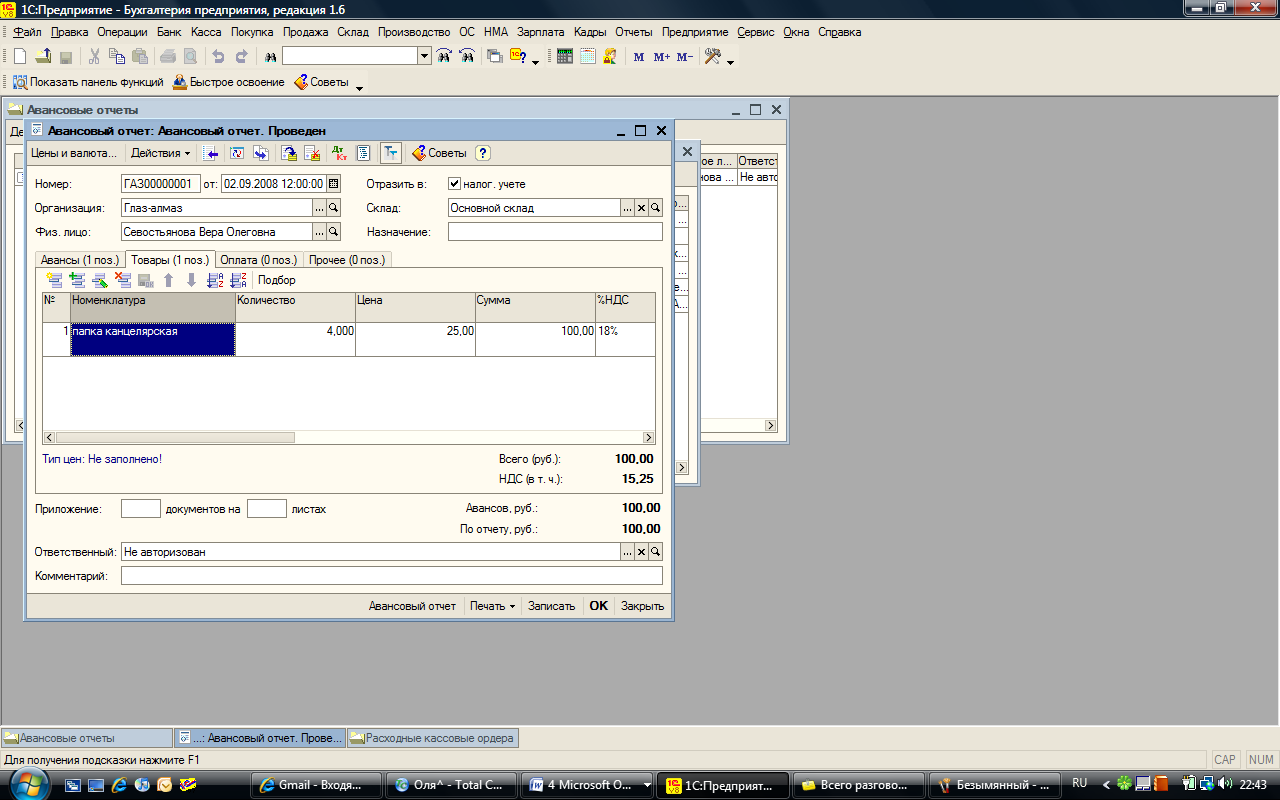Toggle the налог. учете checkbox
This screenshot has height=800, width=1280.
(455, 184)
